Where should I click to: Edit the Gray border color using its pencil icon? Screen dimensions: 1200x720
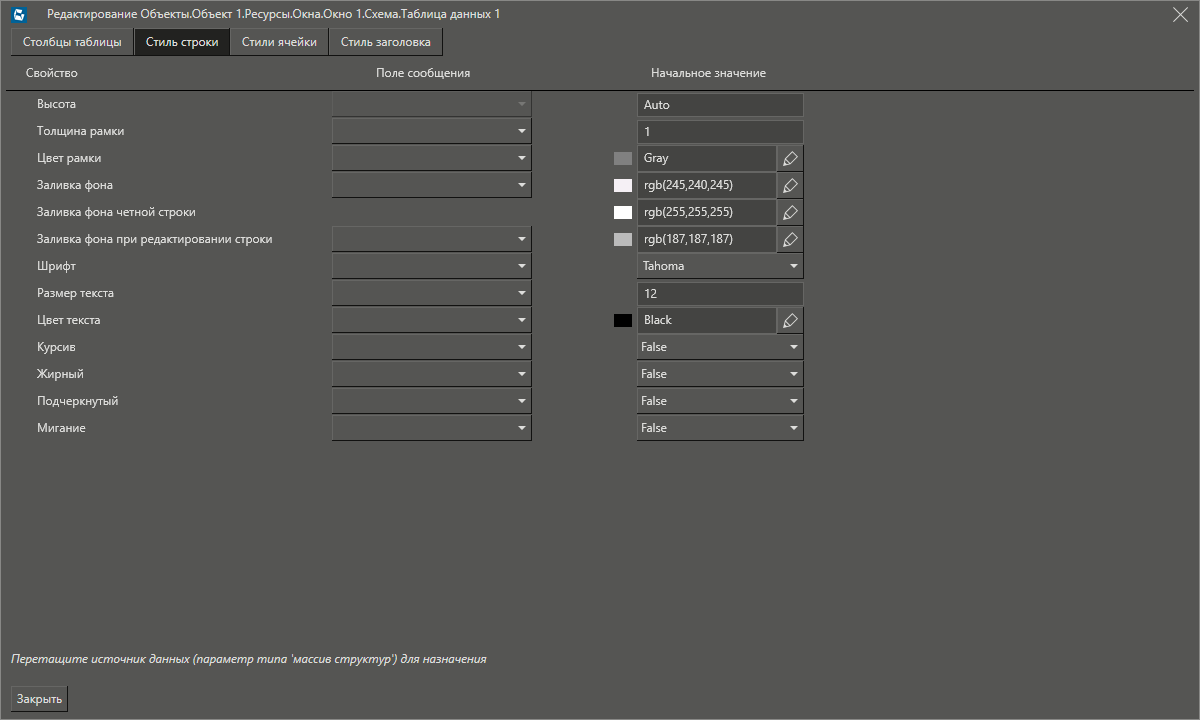pos(790,157)
